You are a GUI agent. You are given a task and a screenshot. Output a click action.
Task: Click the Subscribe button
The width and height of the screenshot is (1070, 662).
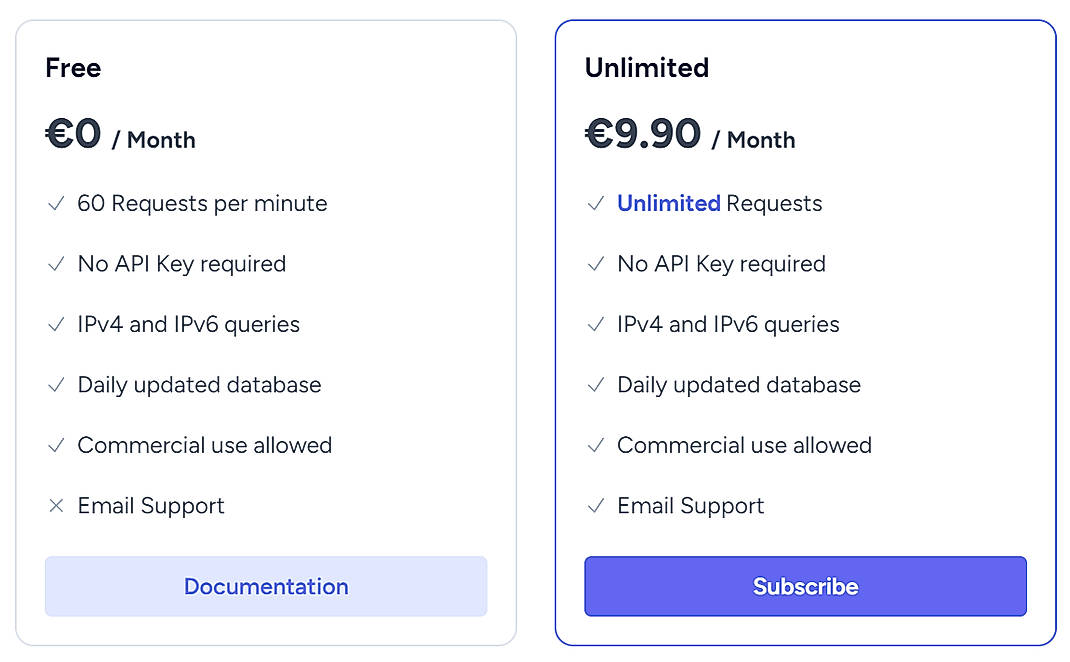pyautogui.click(x=805, y=587)
